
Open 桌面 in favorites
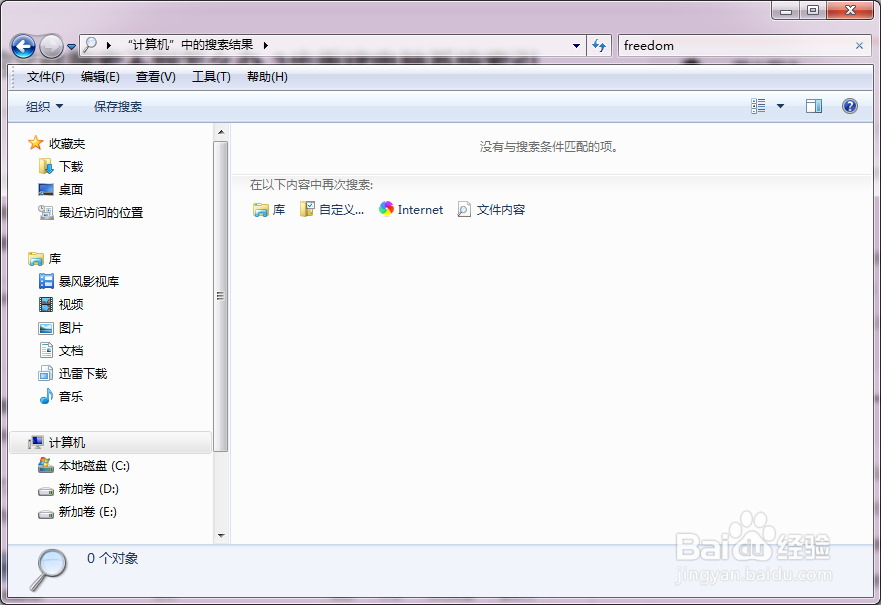coord(61,189)
